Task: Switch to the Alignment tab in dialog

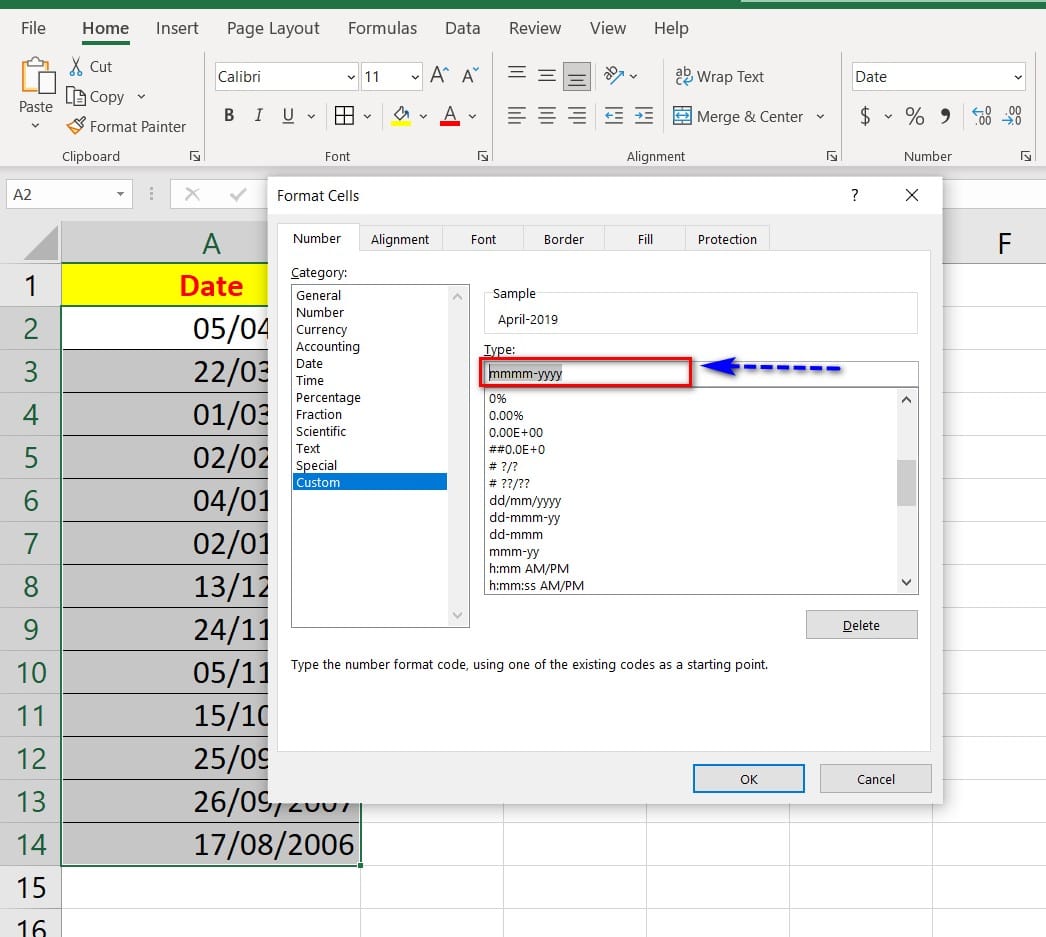Action: [399, 239]
